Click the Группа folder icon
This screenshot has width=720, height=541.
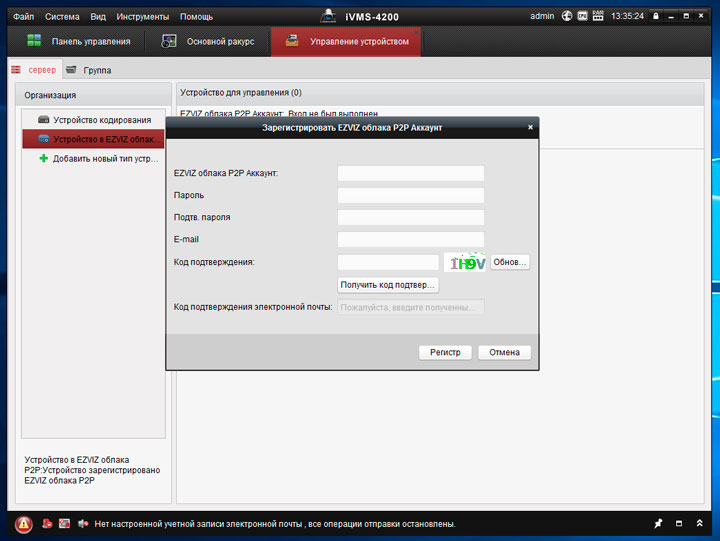coord(71,70)
